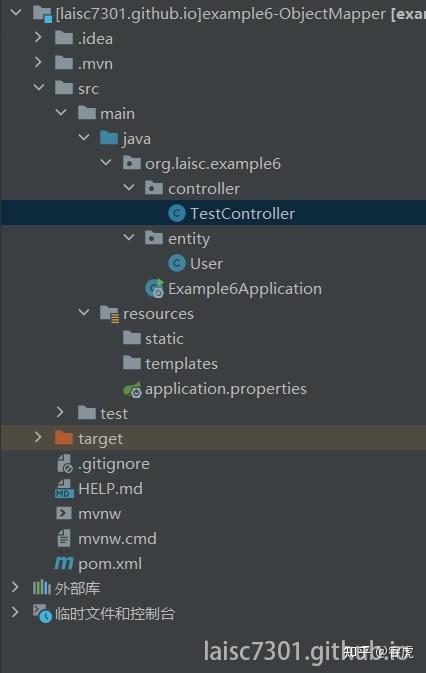Image resolution: width=426 pixels, height=673 pixels.
Task: Expand the test folder
Action: 60,412
